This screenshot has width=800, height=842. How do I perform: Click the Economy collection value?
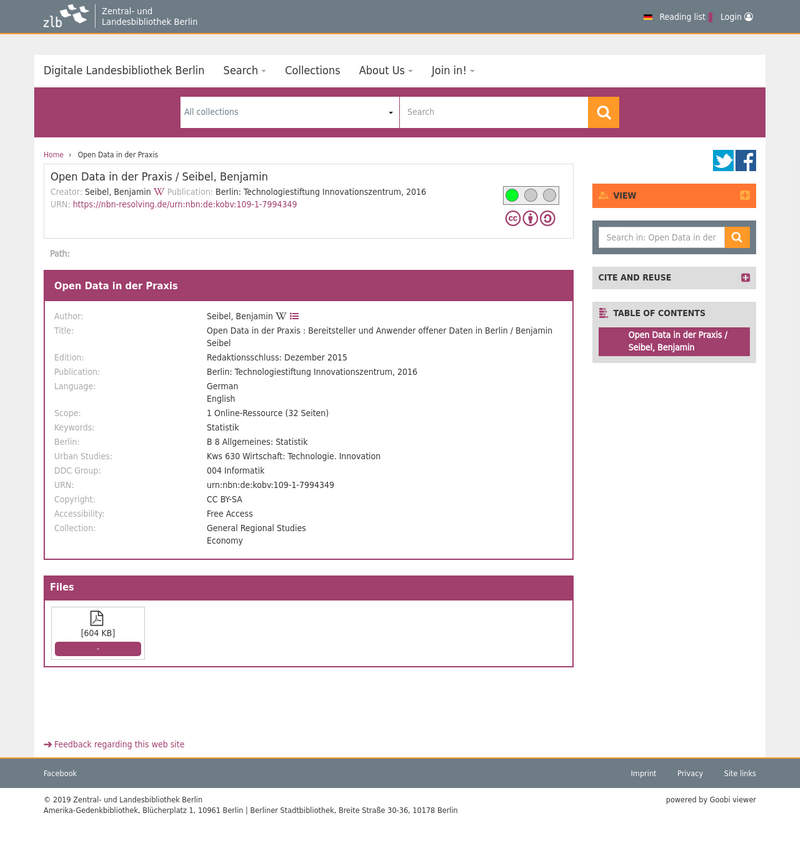click(224, 541)
